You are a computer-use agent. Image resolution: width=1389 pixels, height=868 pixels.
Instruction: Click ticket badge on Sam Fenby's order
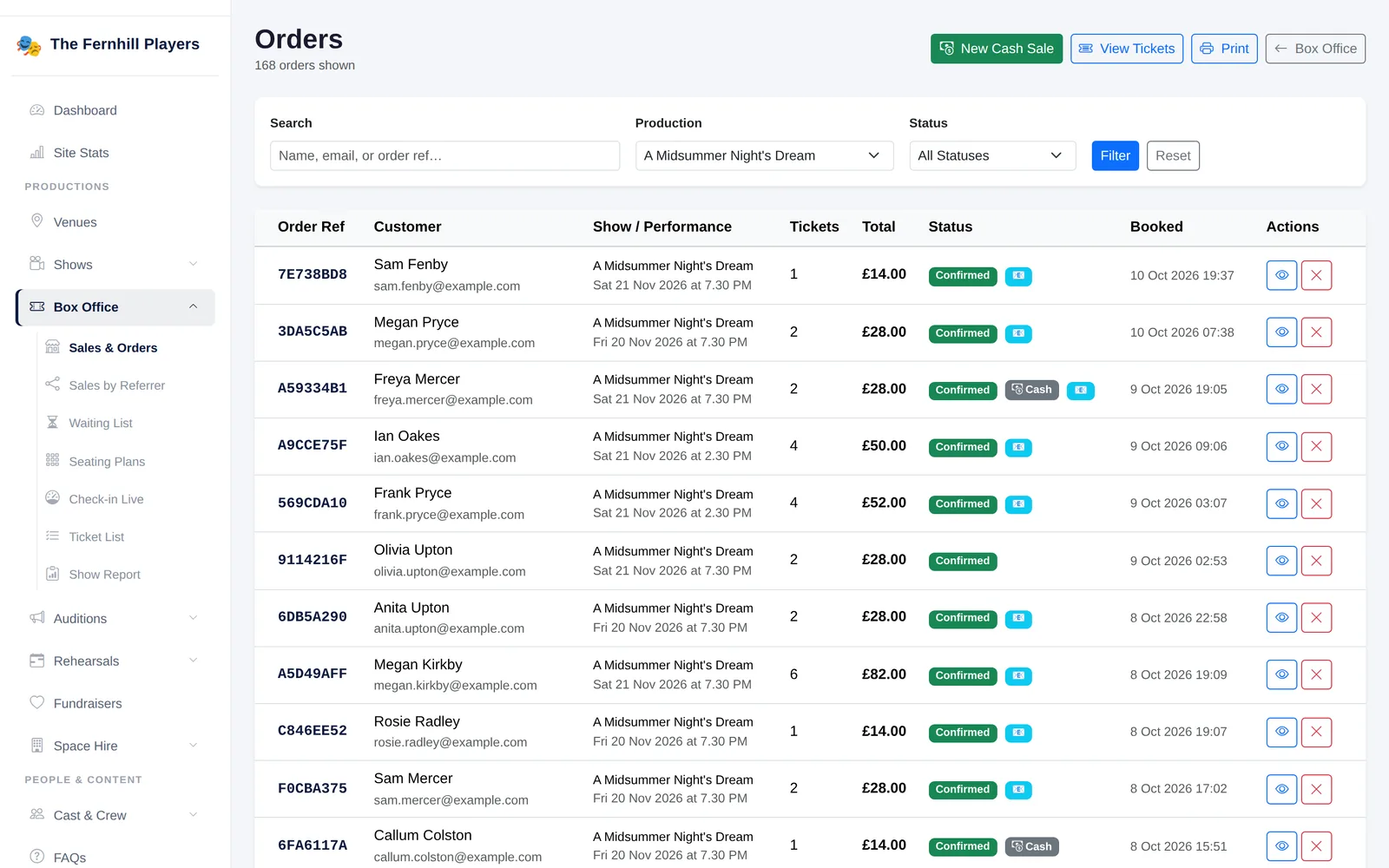(x=1018, y=276)
